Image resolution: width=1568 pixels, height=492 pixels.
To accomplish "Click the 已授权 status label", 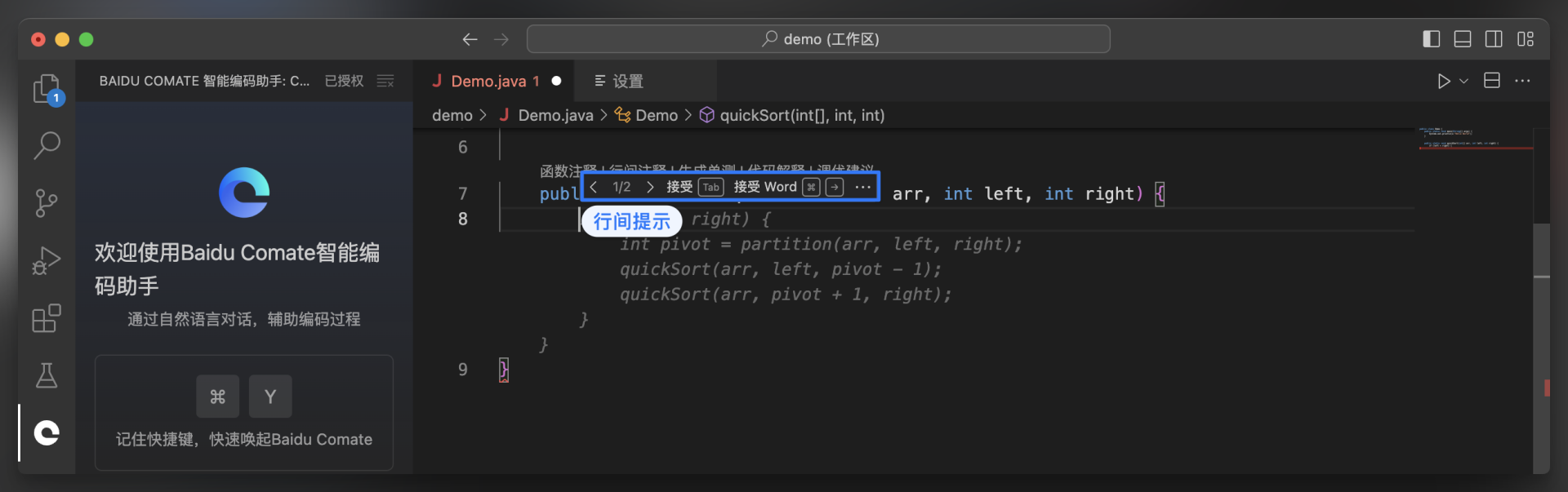I will (x=344, y=81).
